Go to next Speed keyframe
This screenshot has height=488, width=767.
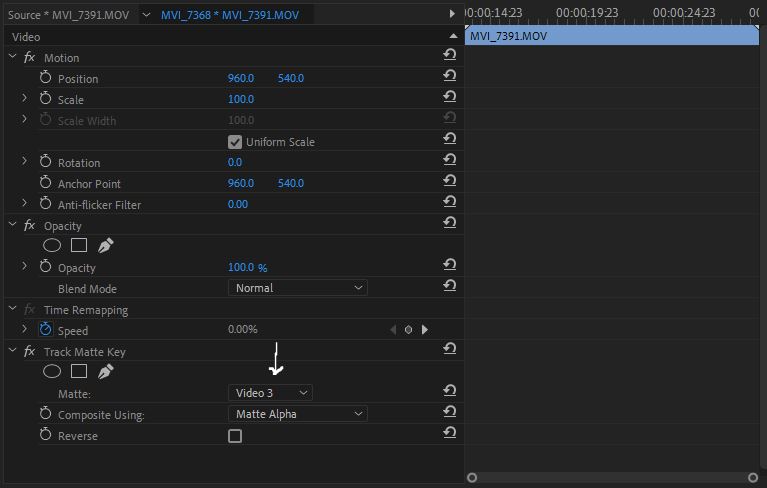425,330
